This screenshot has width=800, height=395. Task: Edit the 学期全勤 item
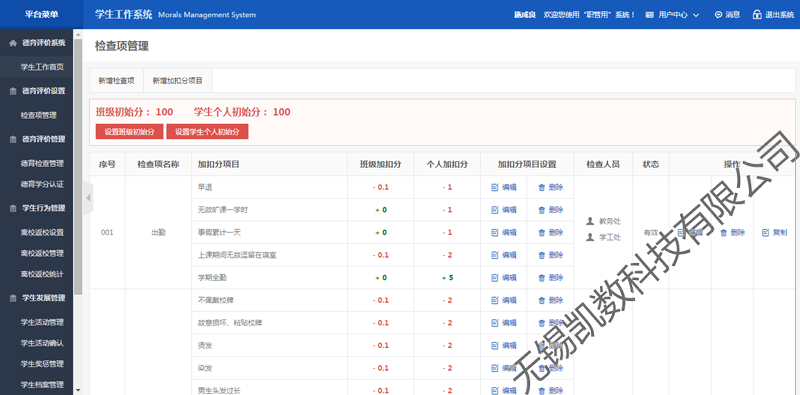[504, 278]
